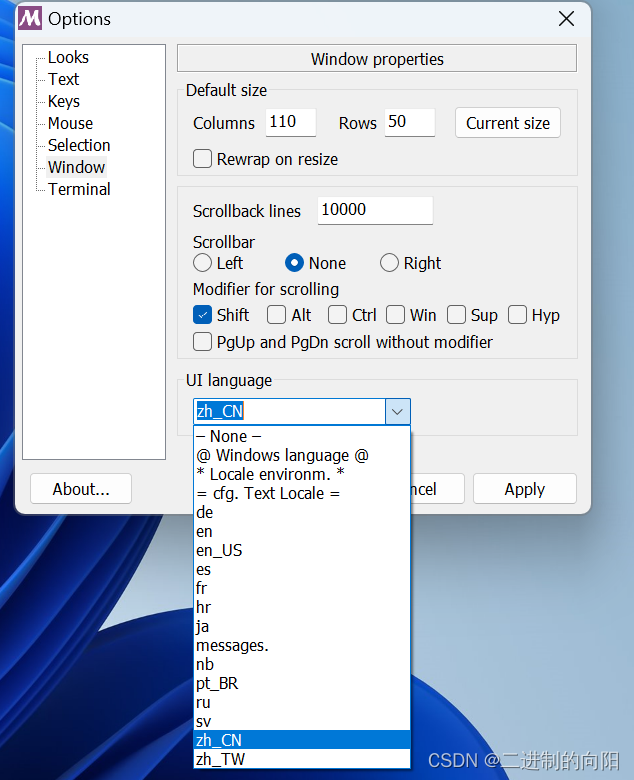Select Looks in the options tree
Screen dimensions: 634x780
tap(68, 57)
